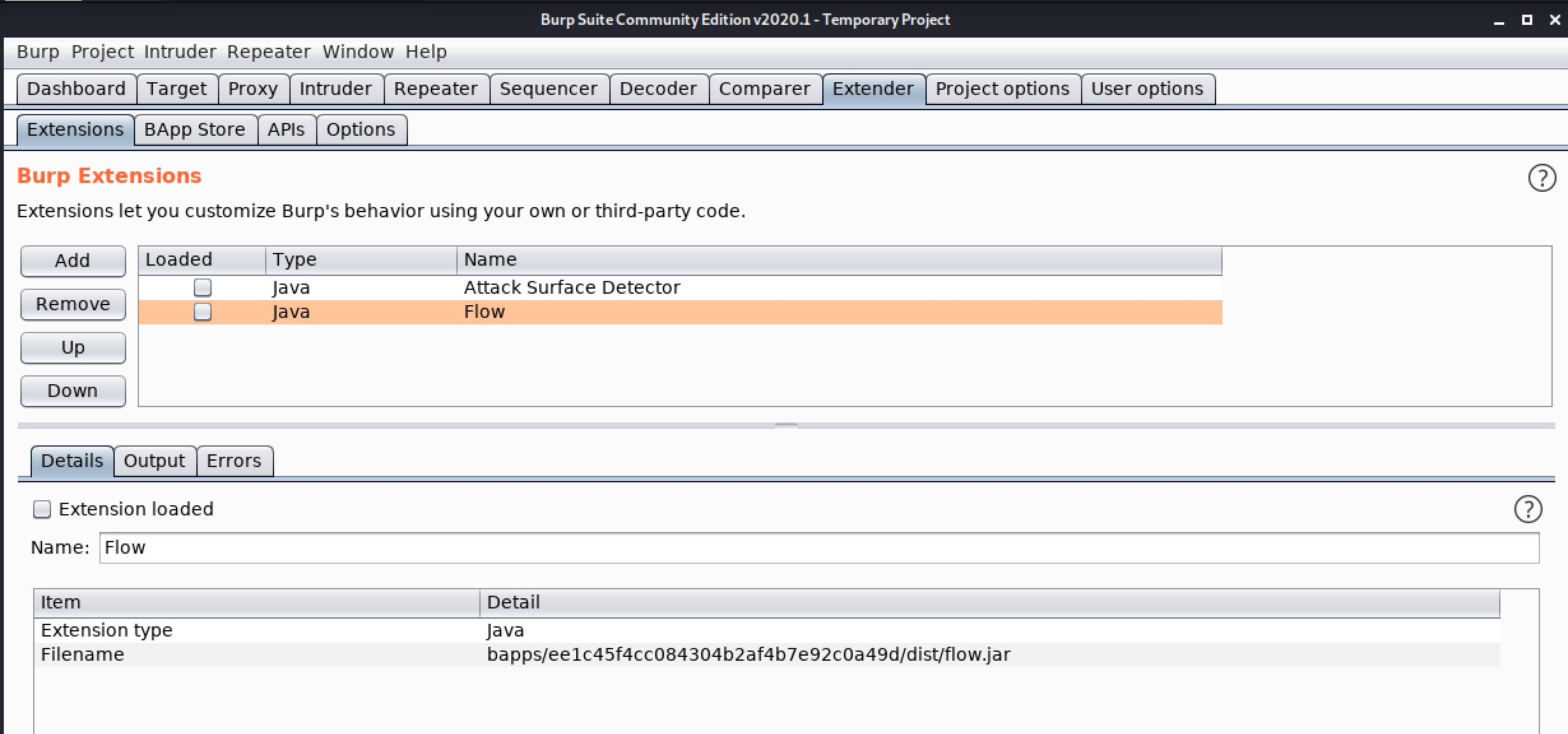This screenshot has height=734, width=1568.
Task: Open the APIs sub-tab
Action: (287, 130)
